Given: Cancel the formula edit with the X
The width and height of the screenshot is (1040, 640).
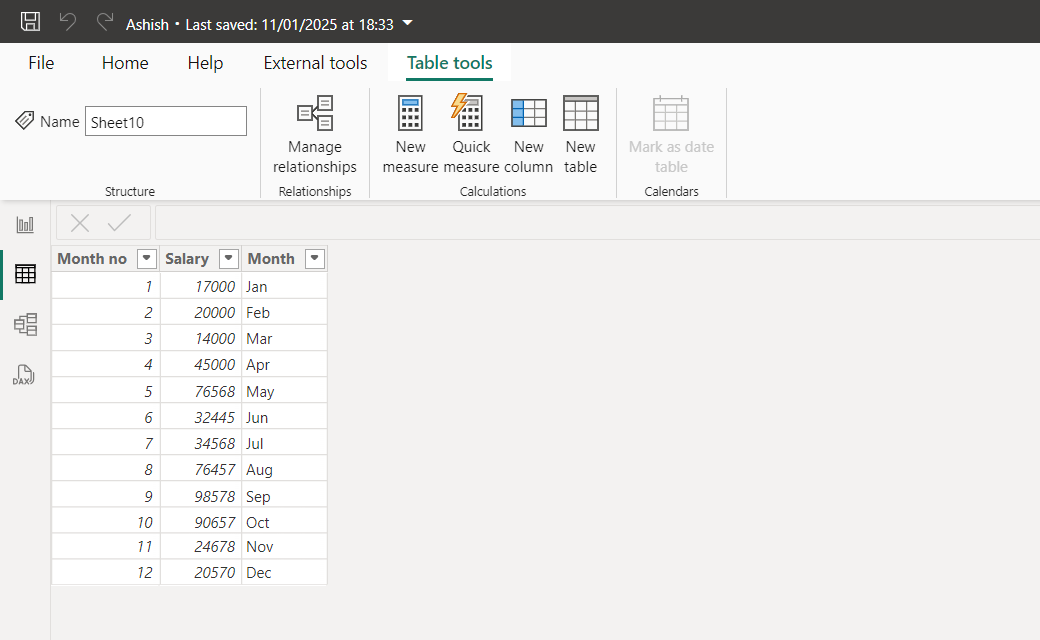Looking at the screenshot, I should tap(79, 222).
